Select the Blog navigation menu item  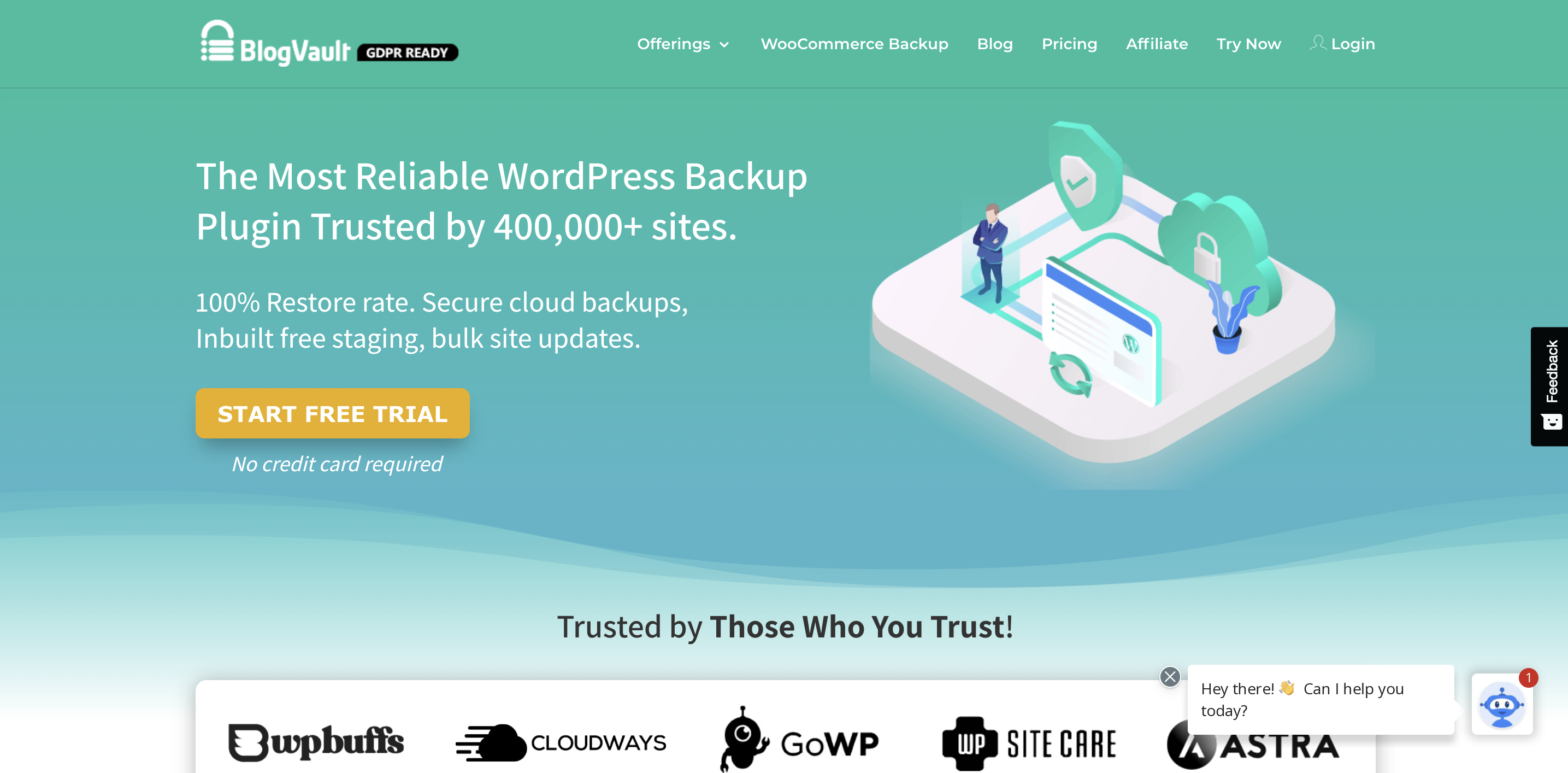(996, 44)
